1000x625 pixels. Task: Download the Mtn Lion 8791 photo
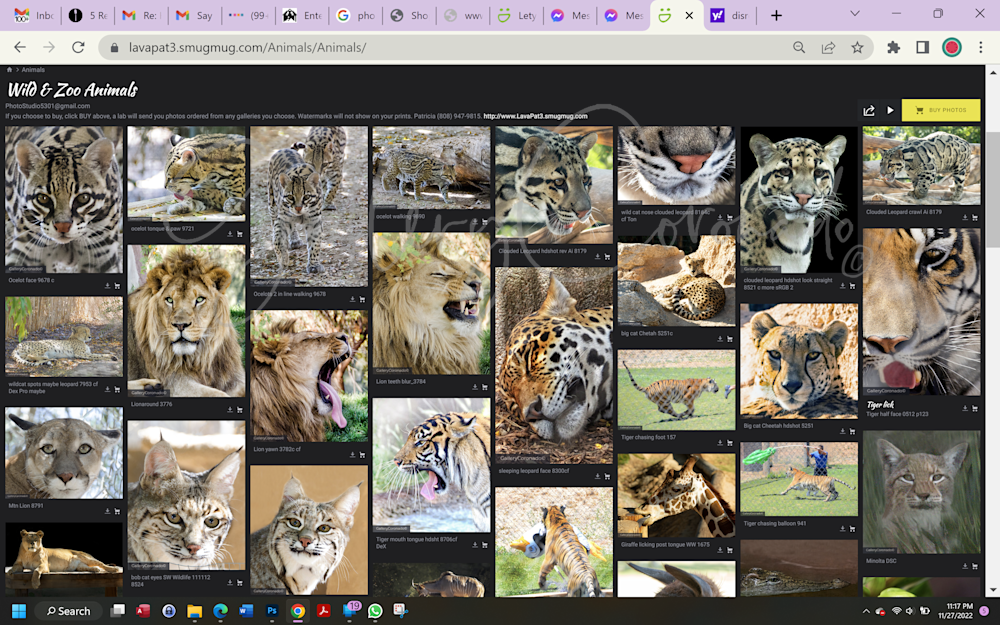click(107, 511)
